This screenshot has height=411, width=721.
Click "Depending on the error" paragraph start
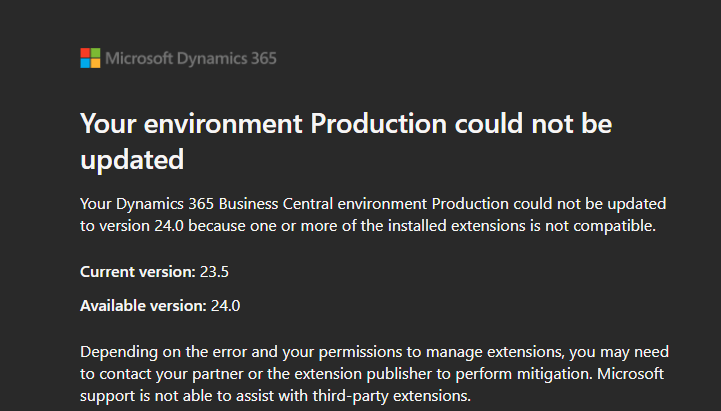[x=156, y=352]
